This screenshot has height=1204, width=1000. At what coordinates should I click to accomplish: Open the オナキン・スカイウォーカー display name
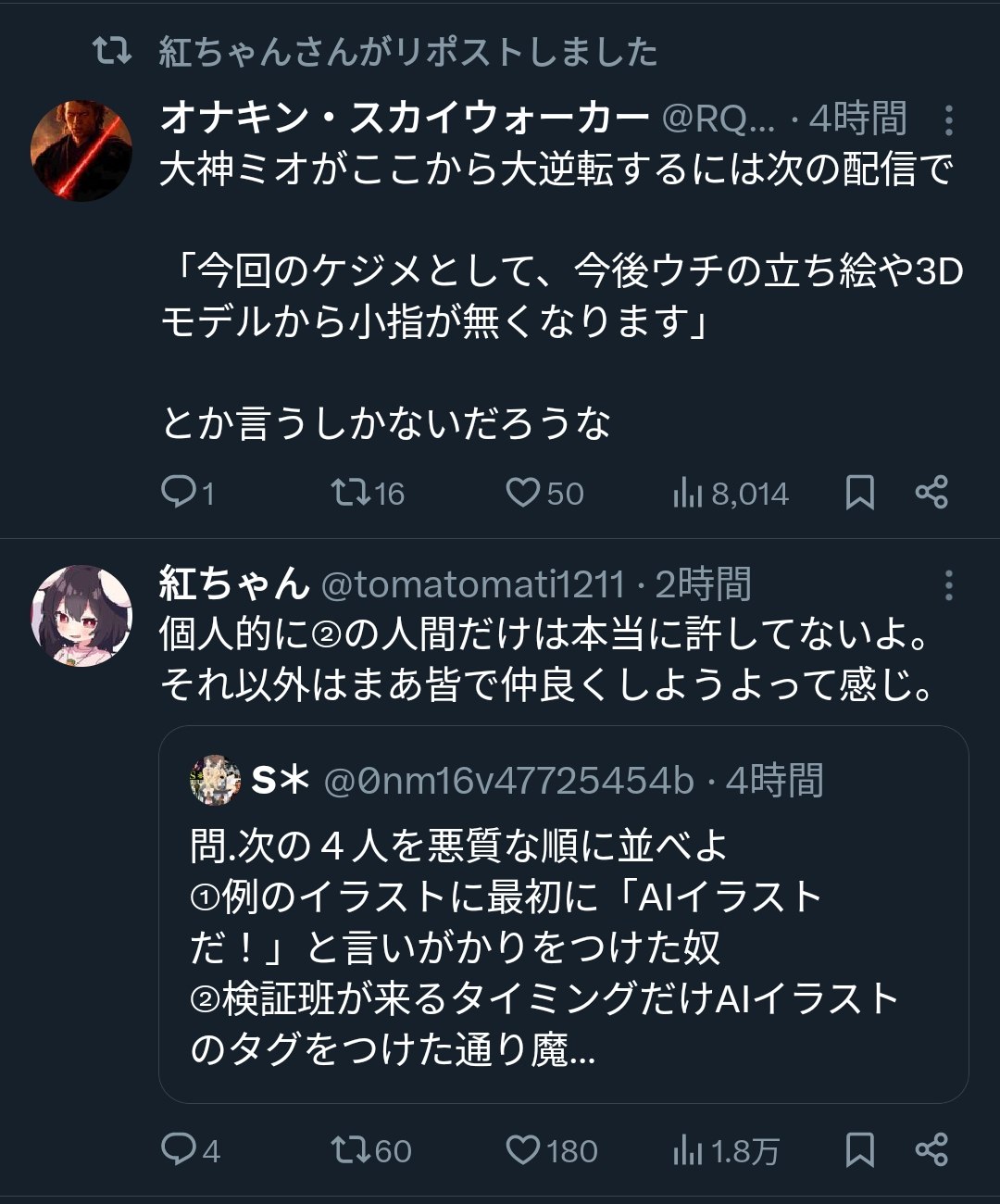(x=405, y=119)
